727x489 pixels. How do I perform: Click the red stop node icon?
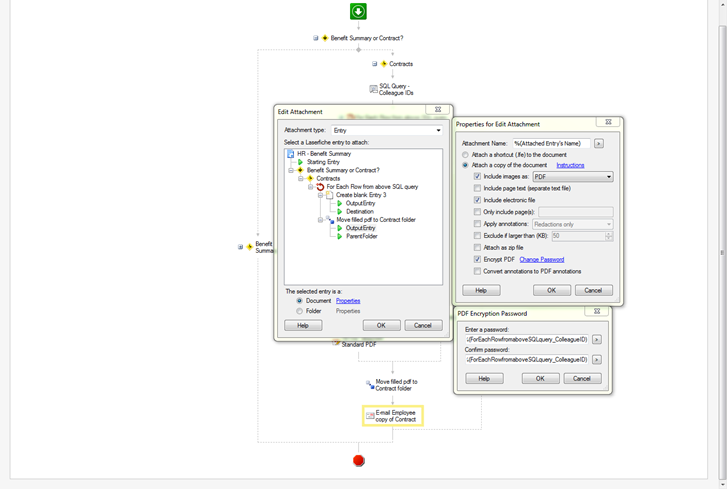tap(359, 461)
